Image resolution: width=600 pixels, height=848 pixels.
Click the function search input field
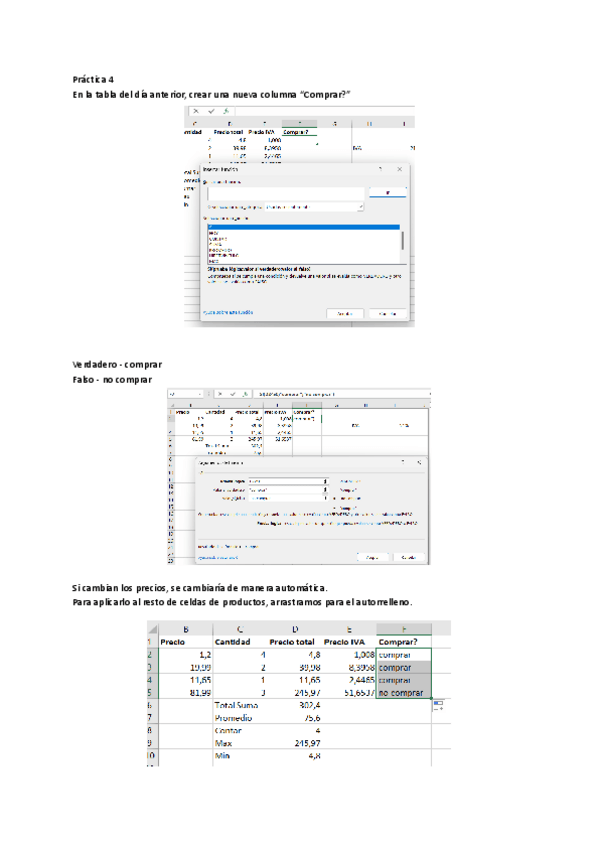(282, 193)
